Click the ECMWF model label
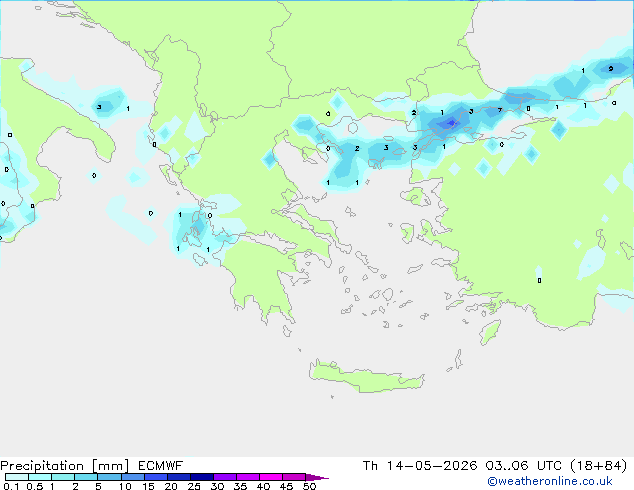 pos(161,466)
